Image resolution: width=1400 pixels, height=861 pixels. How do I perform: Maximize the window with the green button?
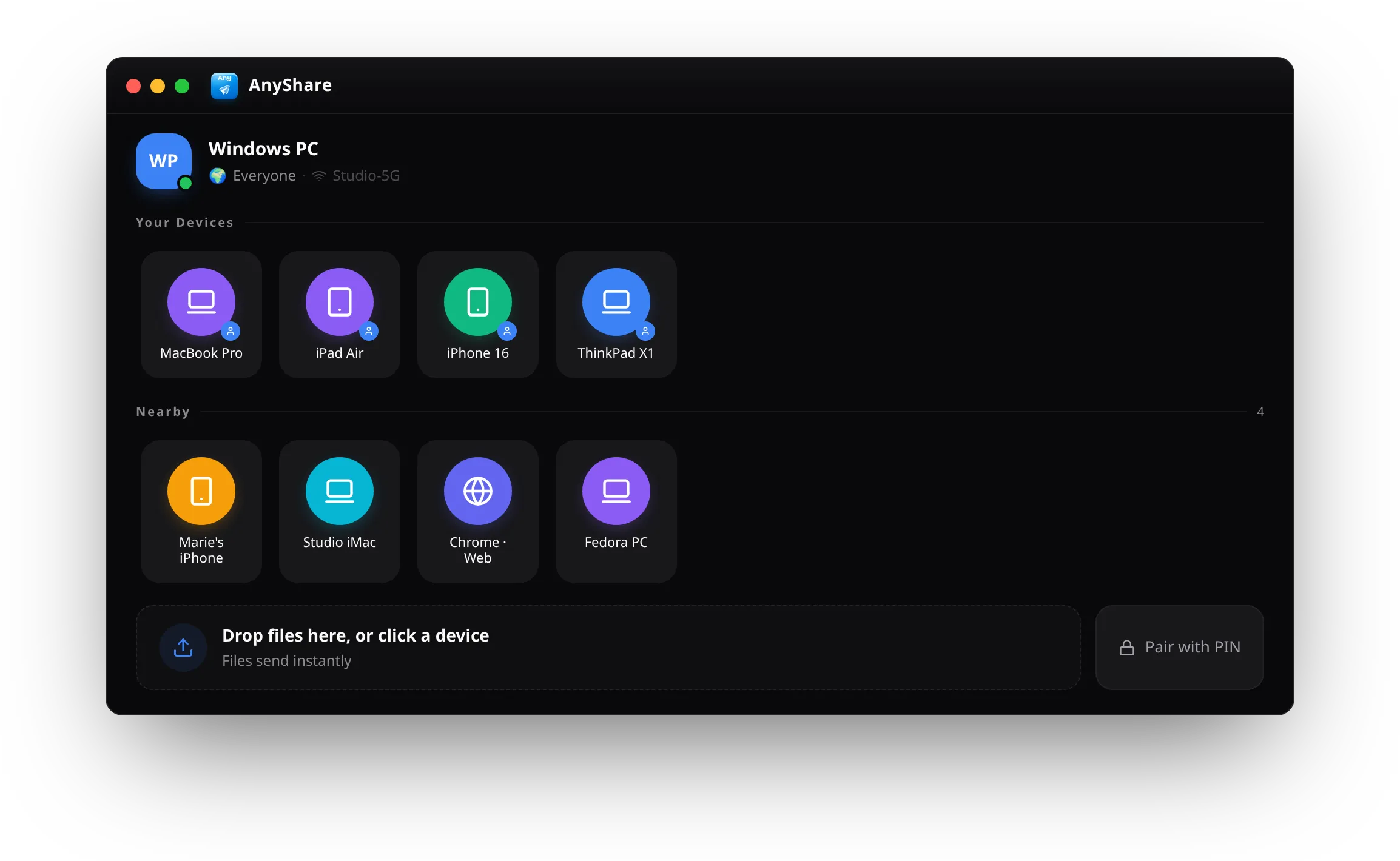182,86
